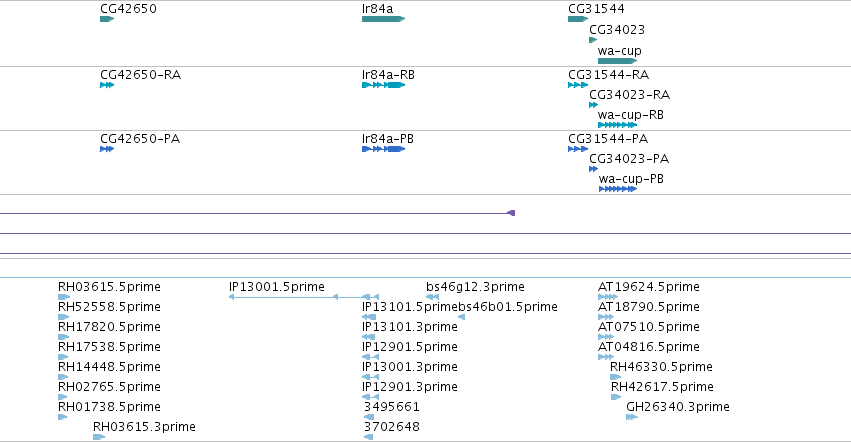Select the CG31544-PA protein arrows

tap(578, 149)
